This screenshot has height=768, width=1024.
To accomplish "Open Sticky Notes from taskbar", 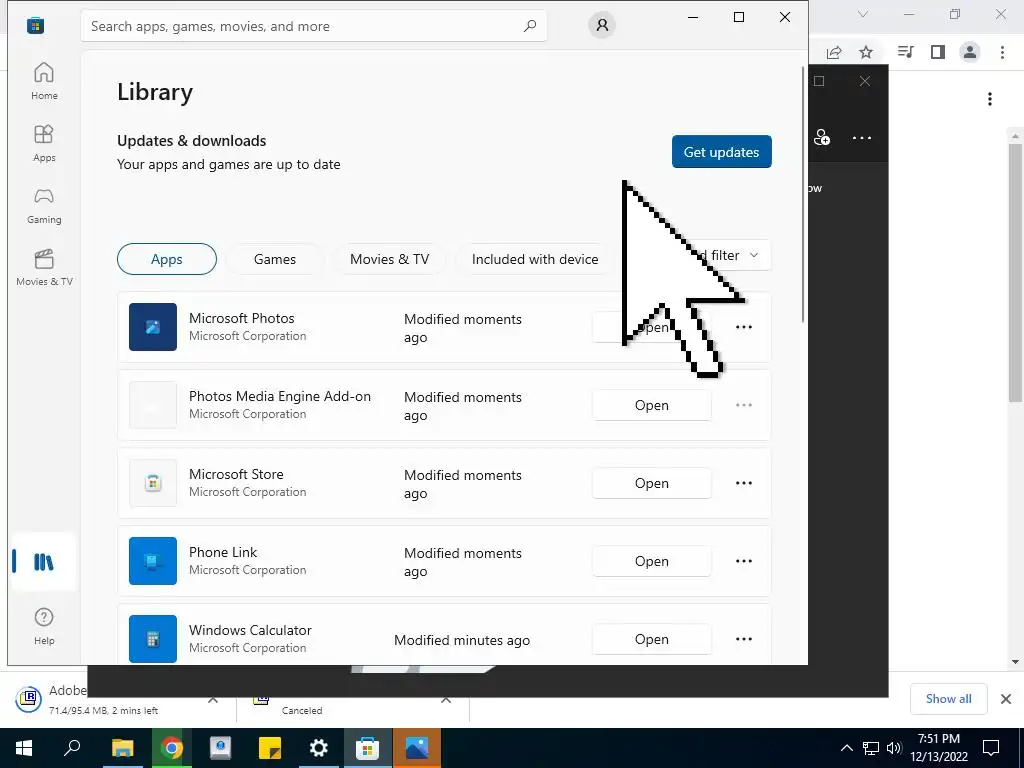I will pos(270,748).
